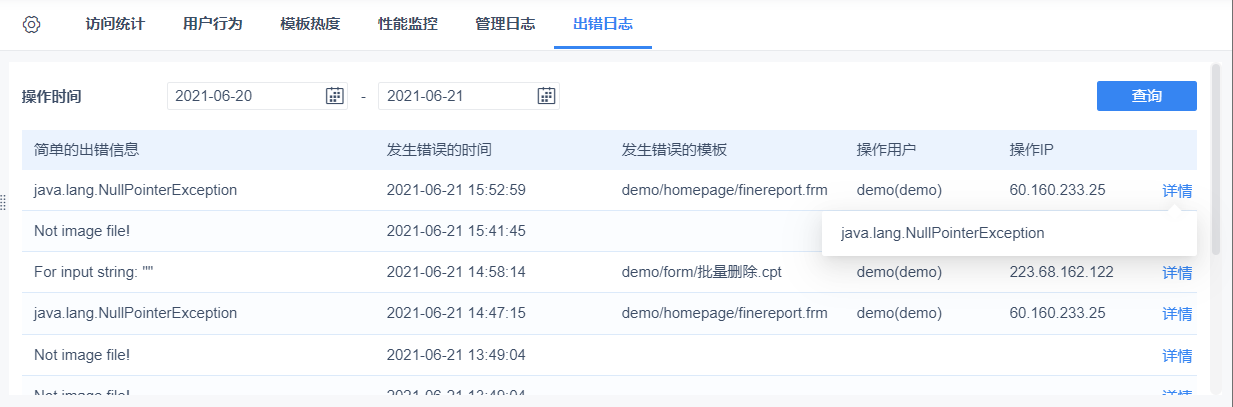
Task: View 详情 for the 13:49:04 error
Action: point(1177,355)
